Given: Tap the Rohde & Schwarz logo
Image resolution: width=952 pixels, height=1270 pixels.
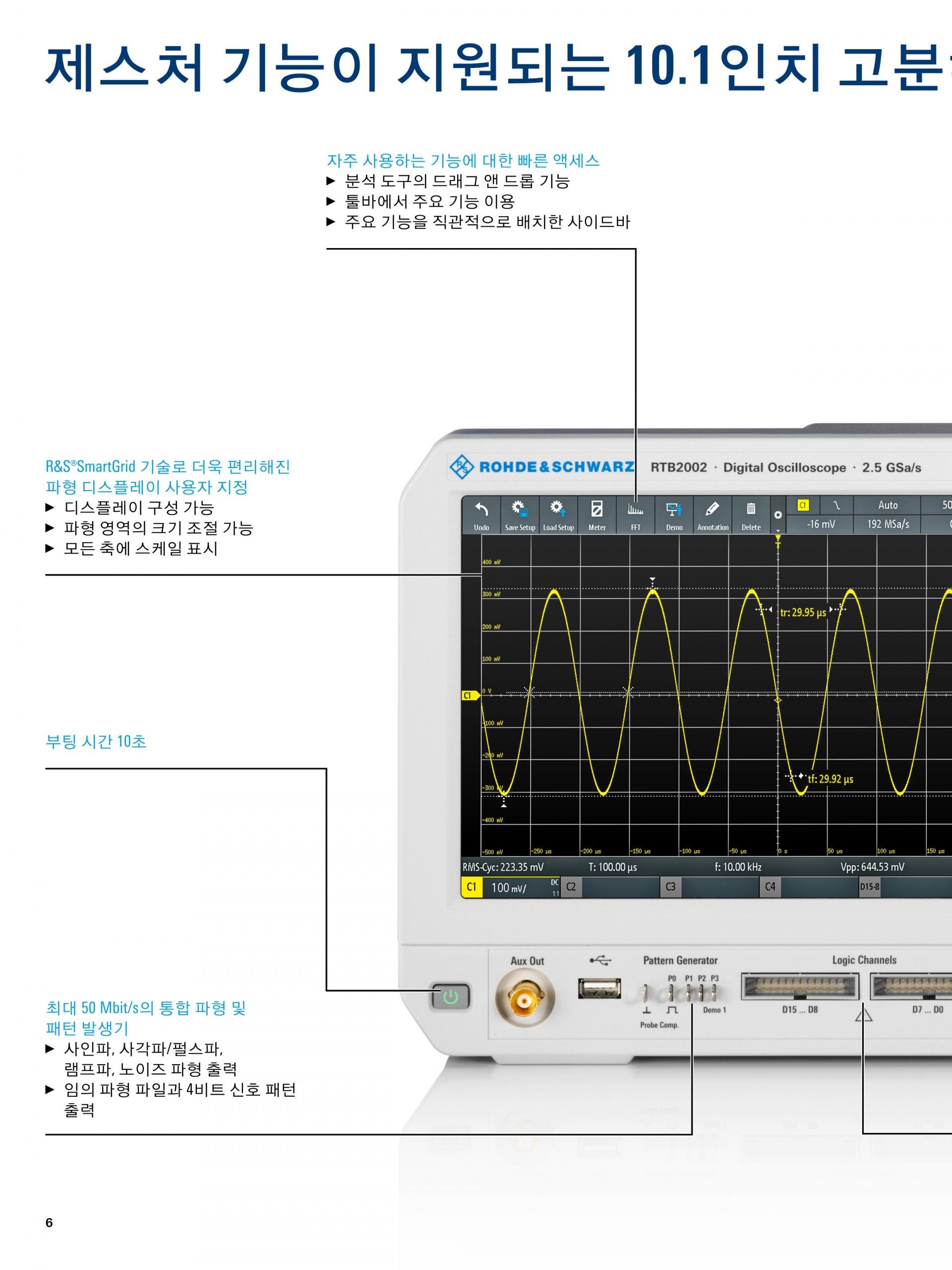Looking at the screenshot, I should [541, 467].
